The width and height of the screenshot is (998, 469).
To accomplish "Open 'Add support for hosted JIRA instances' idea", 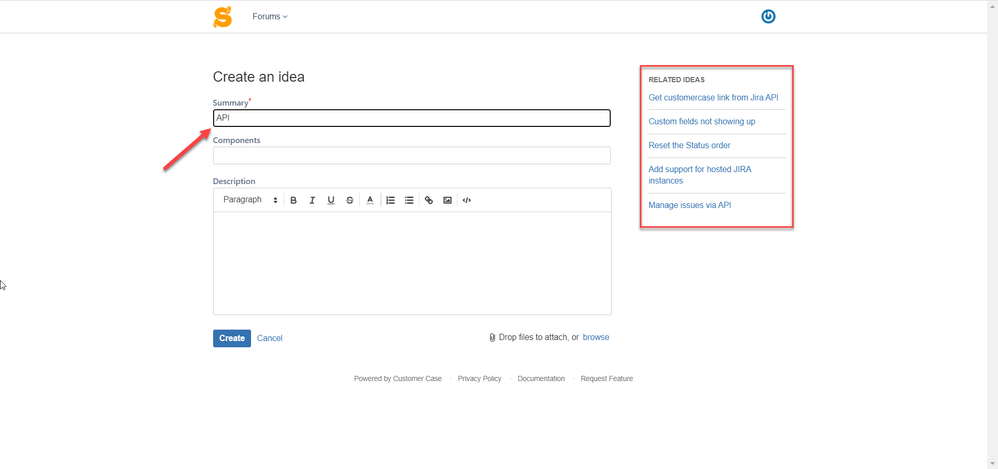I will [x=700, y=175].
